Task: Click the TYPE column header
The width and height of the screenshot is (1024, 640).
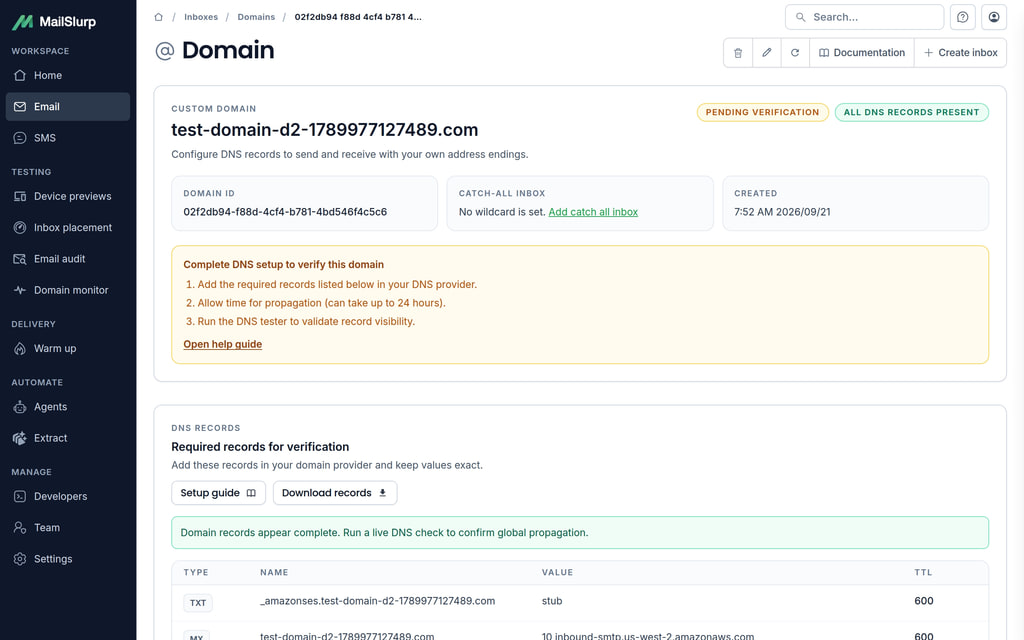Action: [196, 572]
